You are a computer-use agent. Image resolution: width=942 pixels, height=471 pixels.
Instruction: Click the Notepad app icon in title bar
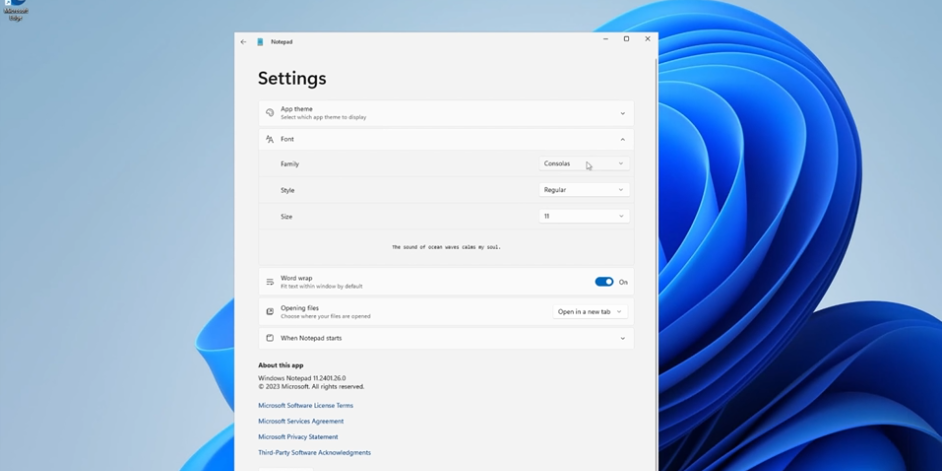[x=260, y=42]
